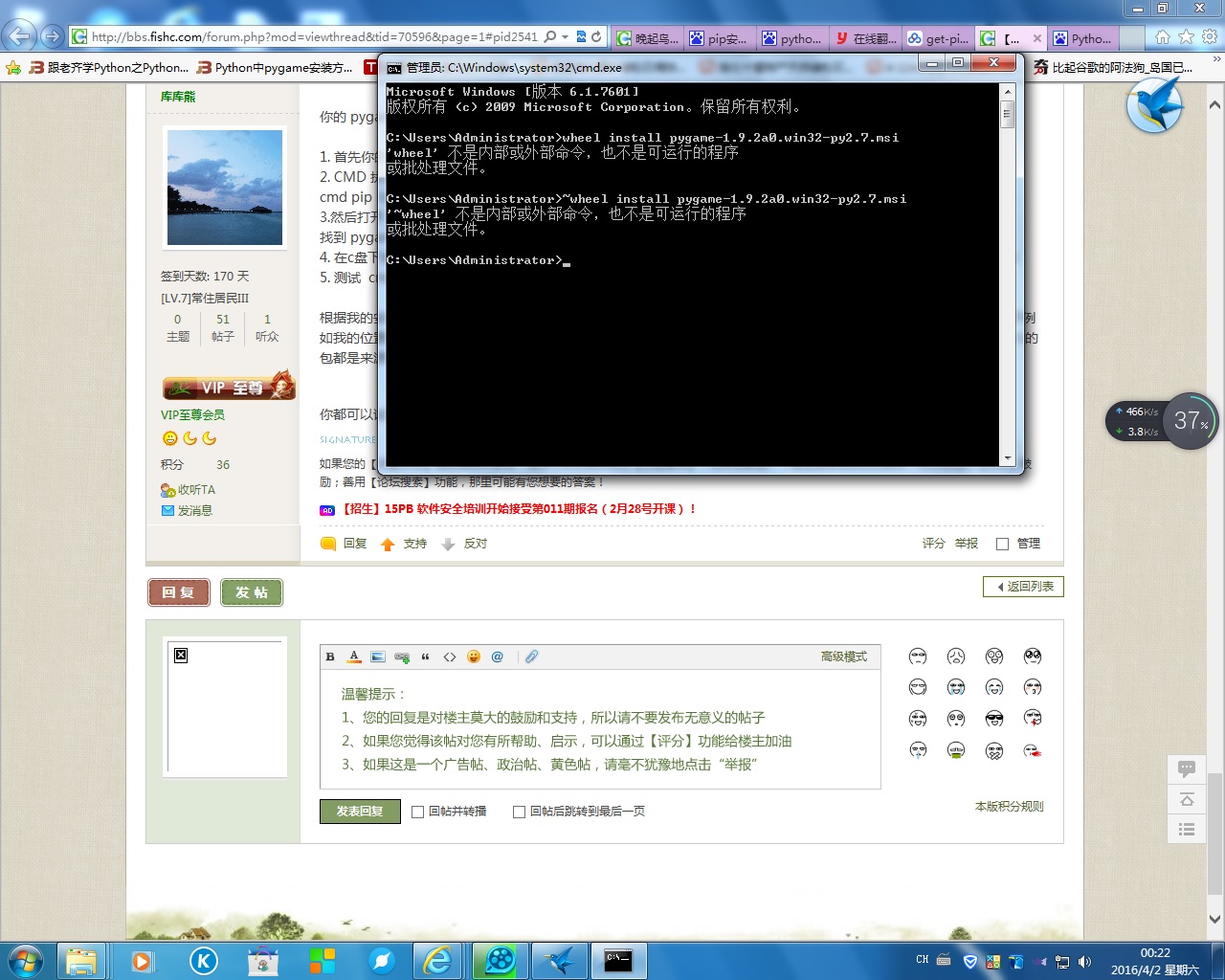The width and height of the screenshot is (1225, 980).
Task: Insert code block with angle-bracket icon
Action: pos(450,657)
